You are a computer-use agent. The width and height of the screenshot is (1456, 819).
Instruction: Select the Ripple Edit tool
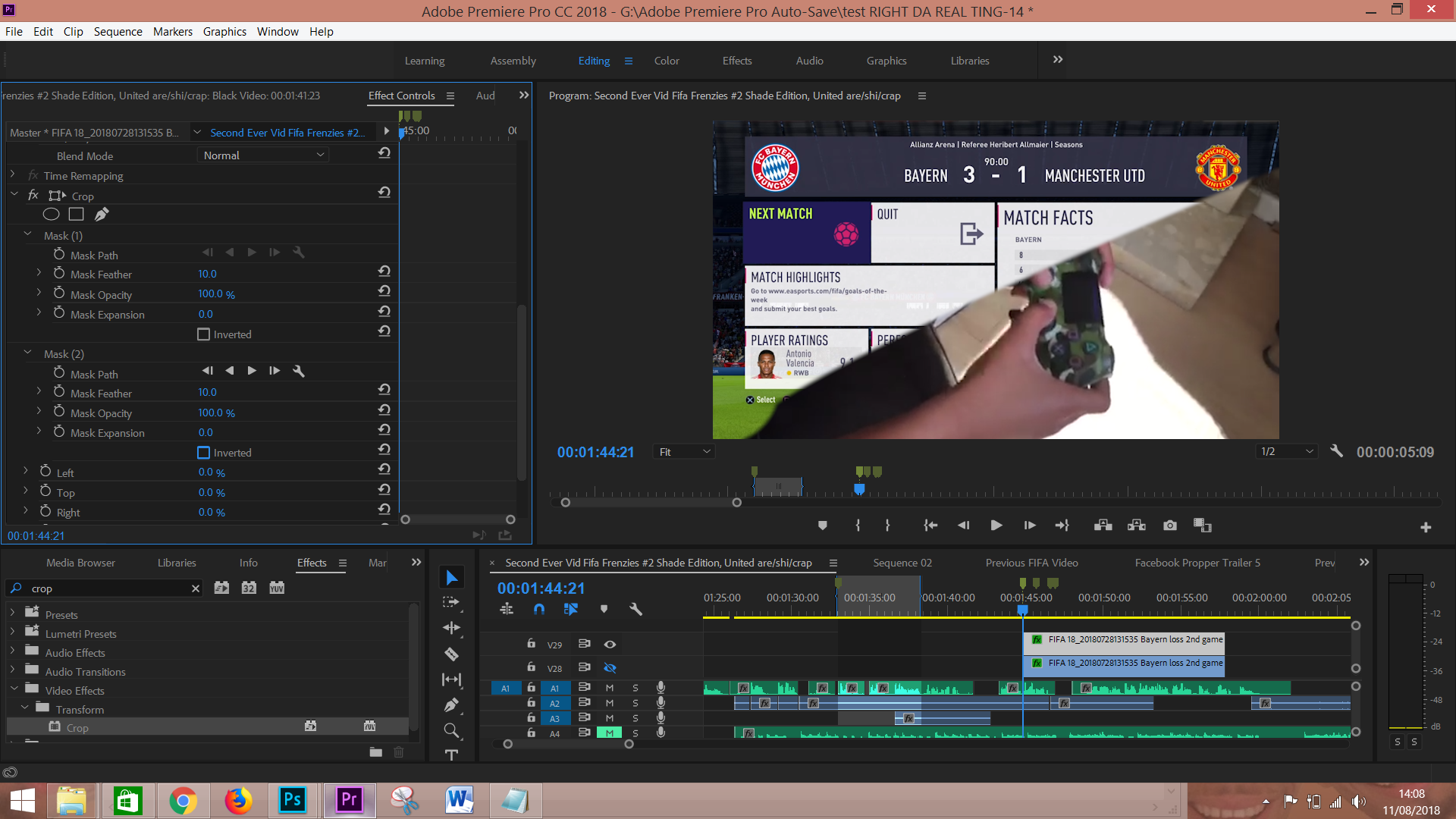pyautogui.click(x=452, y=628)
